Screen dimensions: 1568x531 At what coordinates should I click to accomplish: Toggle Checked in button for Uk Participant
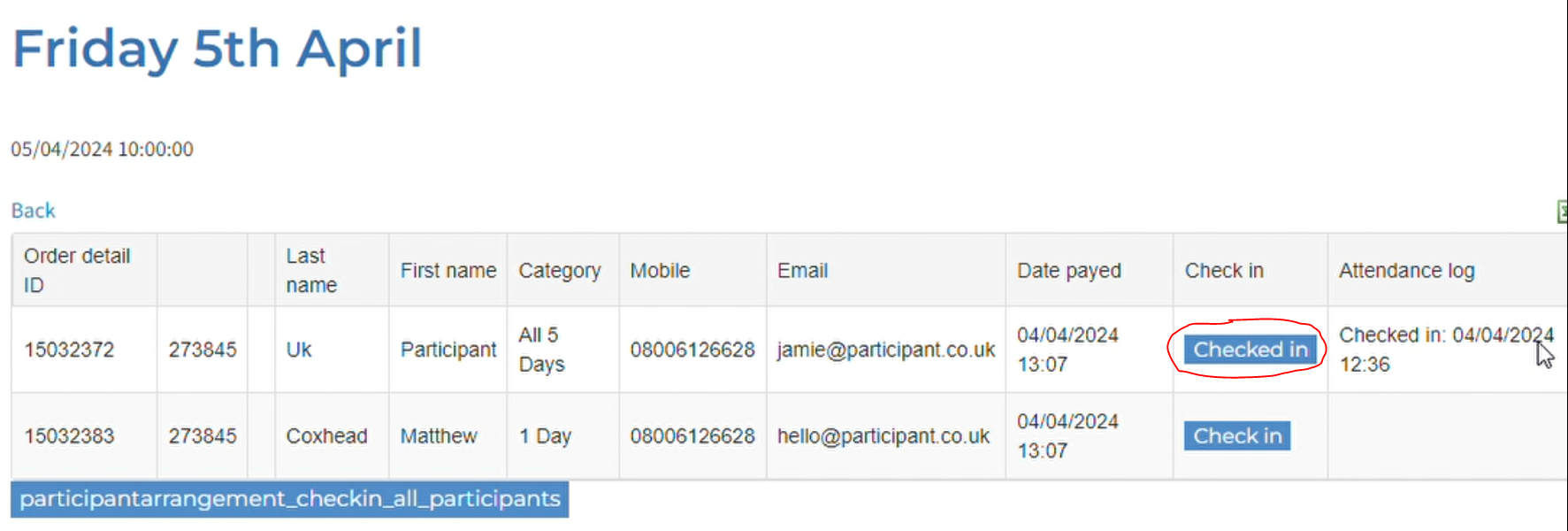click(x=1250, y=350)
